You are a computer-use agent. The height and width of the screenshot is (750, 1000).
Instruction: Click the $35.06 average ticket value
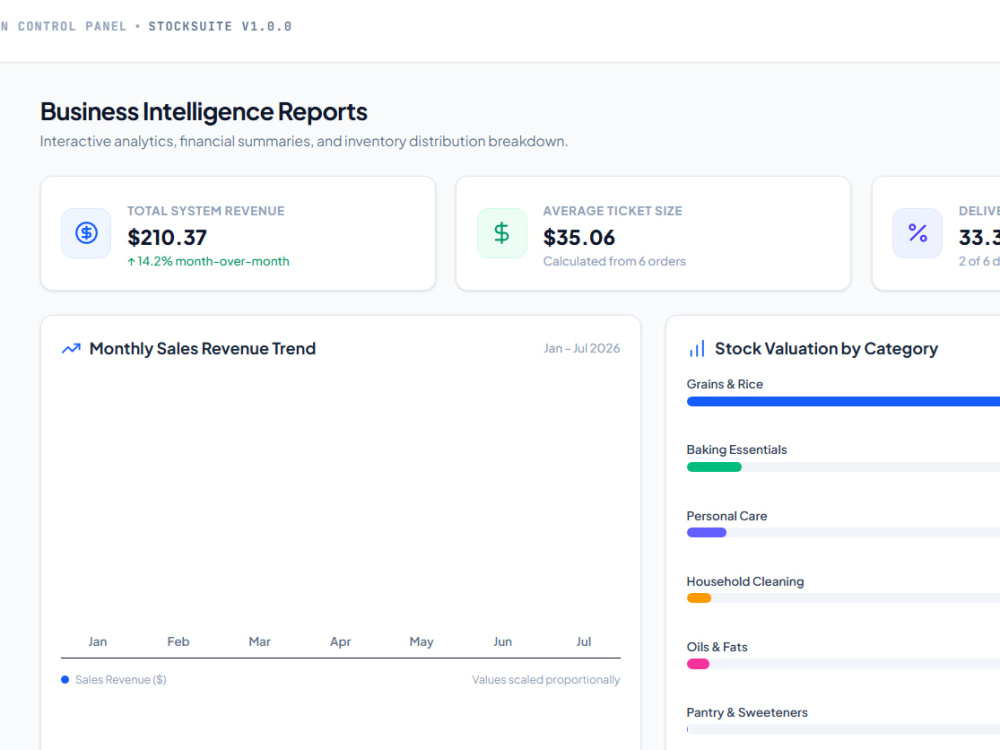pos(579,237)
